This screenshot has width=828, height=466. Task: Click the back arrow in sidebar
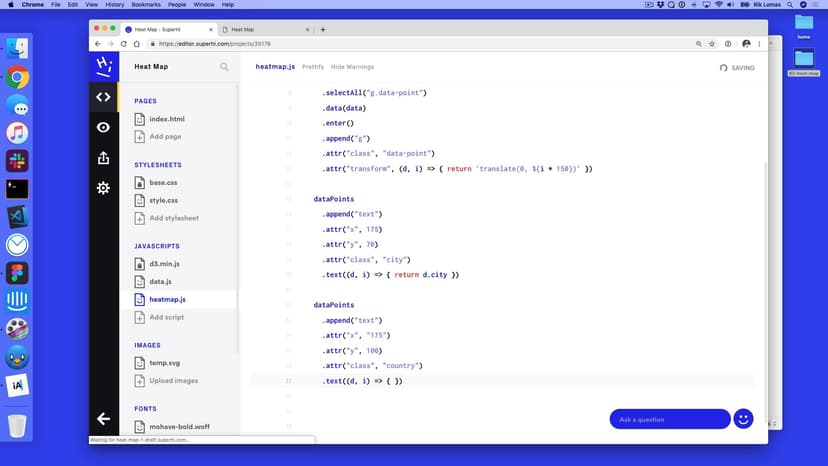[x=103, y=419]
